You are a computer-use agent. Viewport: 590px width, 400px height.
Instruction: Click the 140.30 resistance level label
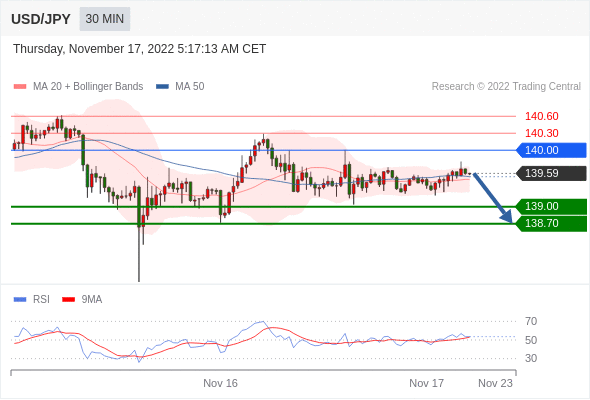click(541, 133)
